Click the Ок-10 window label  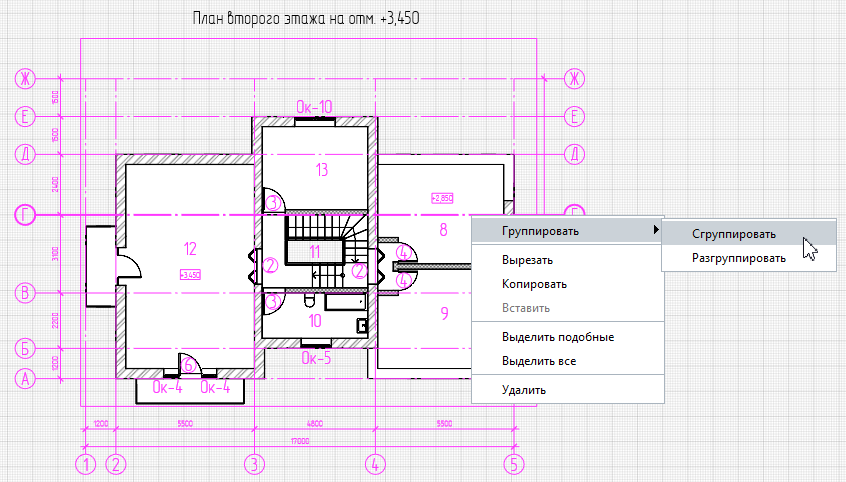314,106
